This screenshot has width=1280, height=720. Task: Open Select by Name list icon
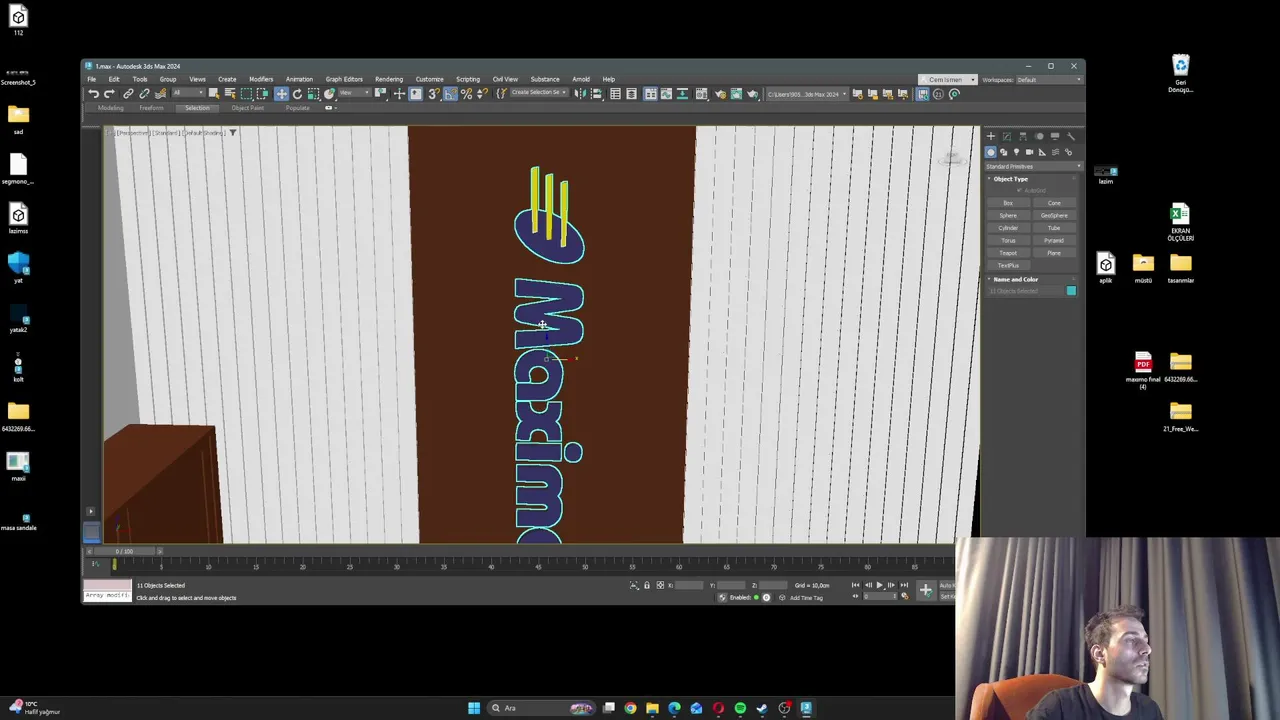pyautogui.click(x=229, y=94)
